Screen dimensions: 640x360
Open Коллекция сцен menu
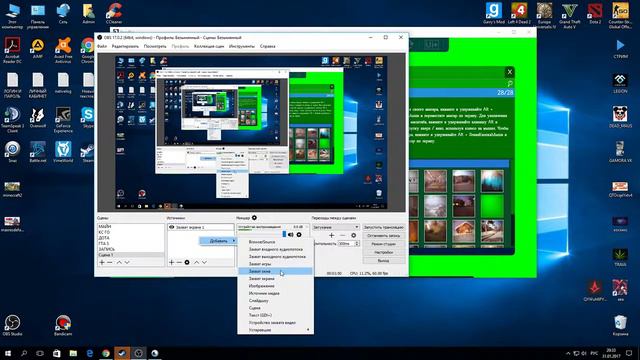tap(209, 46)
